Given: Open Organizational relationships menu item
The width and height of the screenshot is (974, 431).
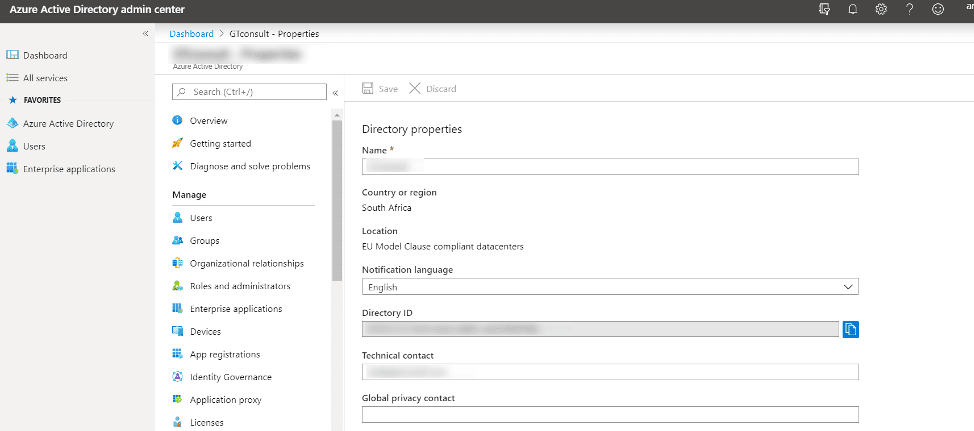Looking at the screenshot, I should click(247, 263).
